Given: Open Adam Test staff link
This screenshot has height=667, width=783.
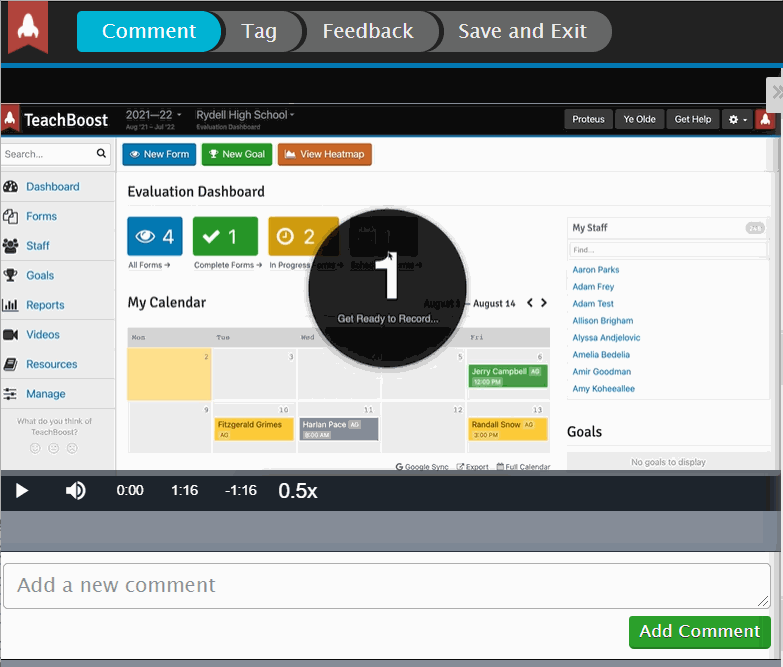Looking at the screenshot, I should click(x=593, y=304).
